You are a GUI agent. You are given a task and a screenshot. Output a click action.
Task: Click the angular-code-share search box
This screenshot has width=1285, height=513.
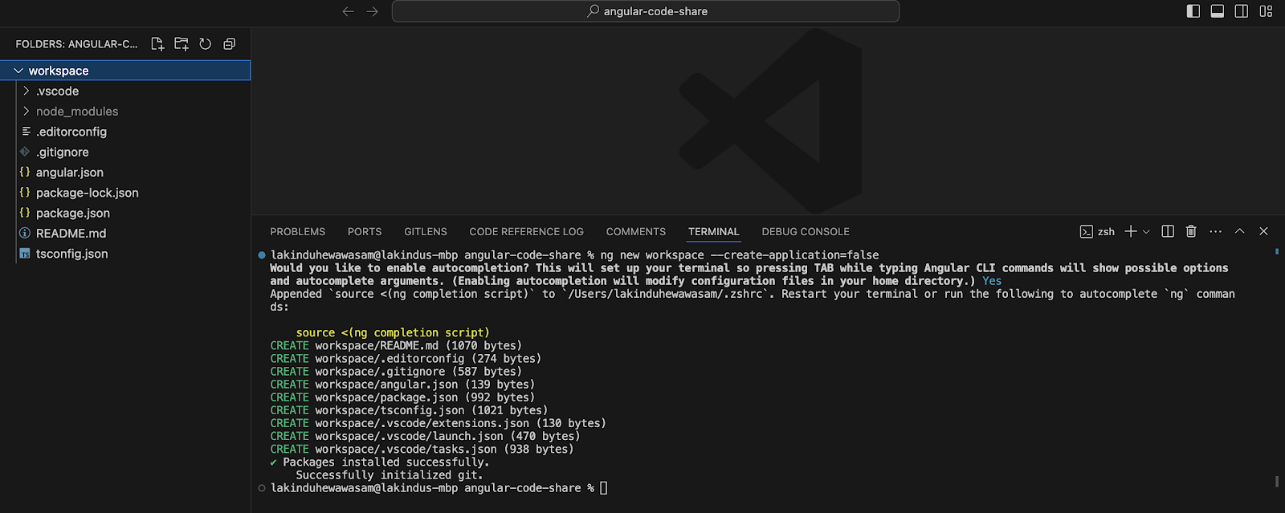tap(645, 11)
